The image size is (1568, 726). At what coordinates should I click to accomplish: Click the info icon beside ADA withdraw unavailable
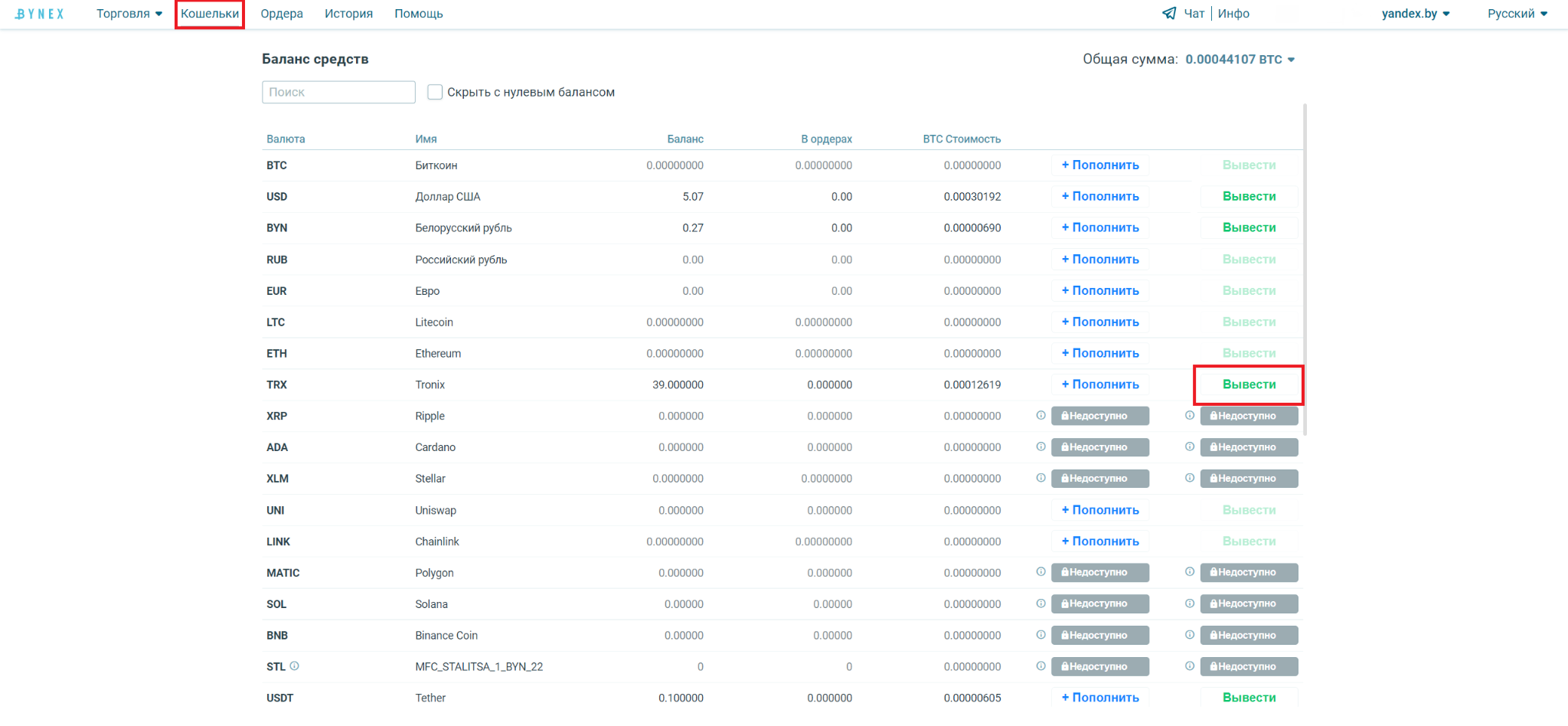pyautogui.click(x=1189, y=446)
